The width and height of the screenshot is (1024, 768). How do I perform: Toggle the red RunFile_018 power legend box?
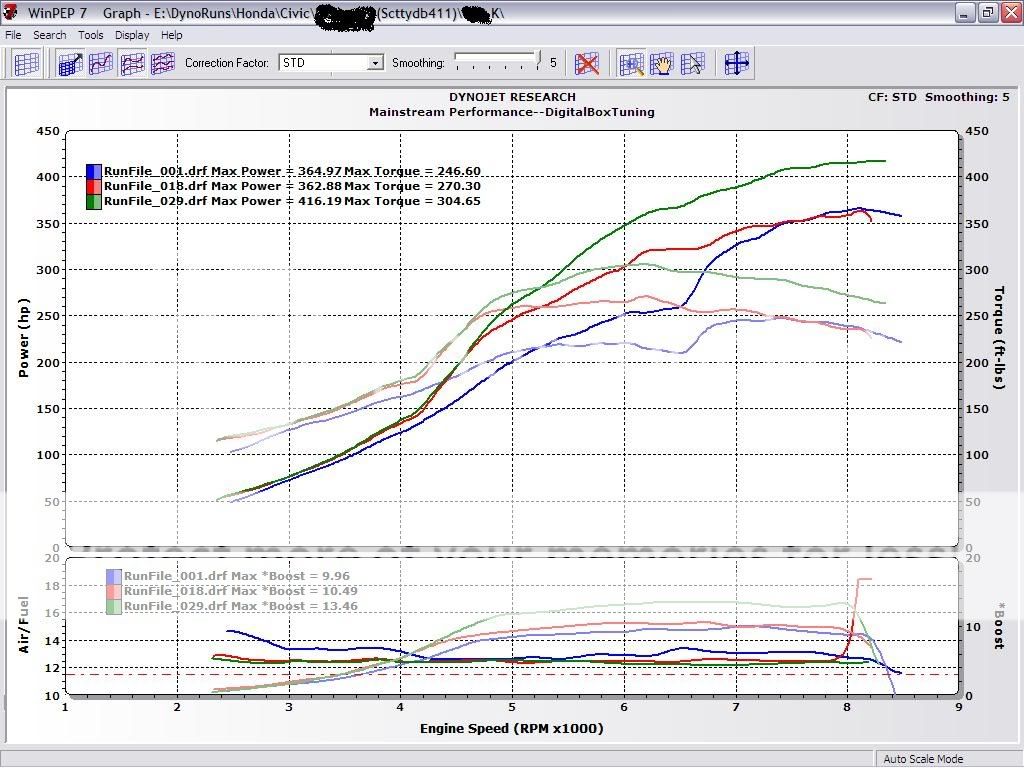pos(94,186)
